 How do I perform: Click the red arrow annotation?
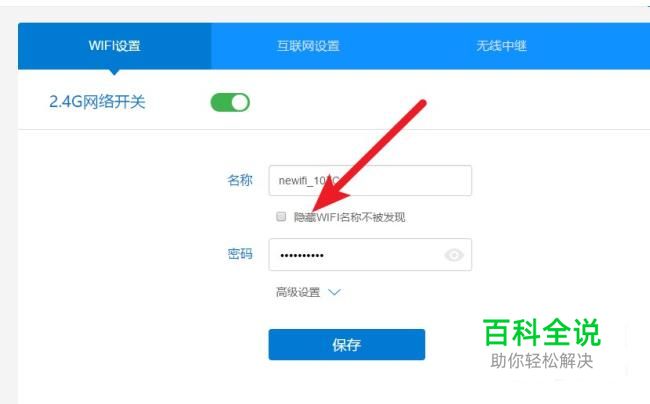tap(368, 156)
